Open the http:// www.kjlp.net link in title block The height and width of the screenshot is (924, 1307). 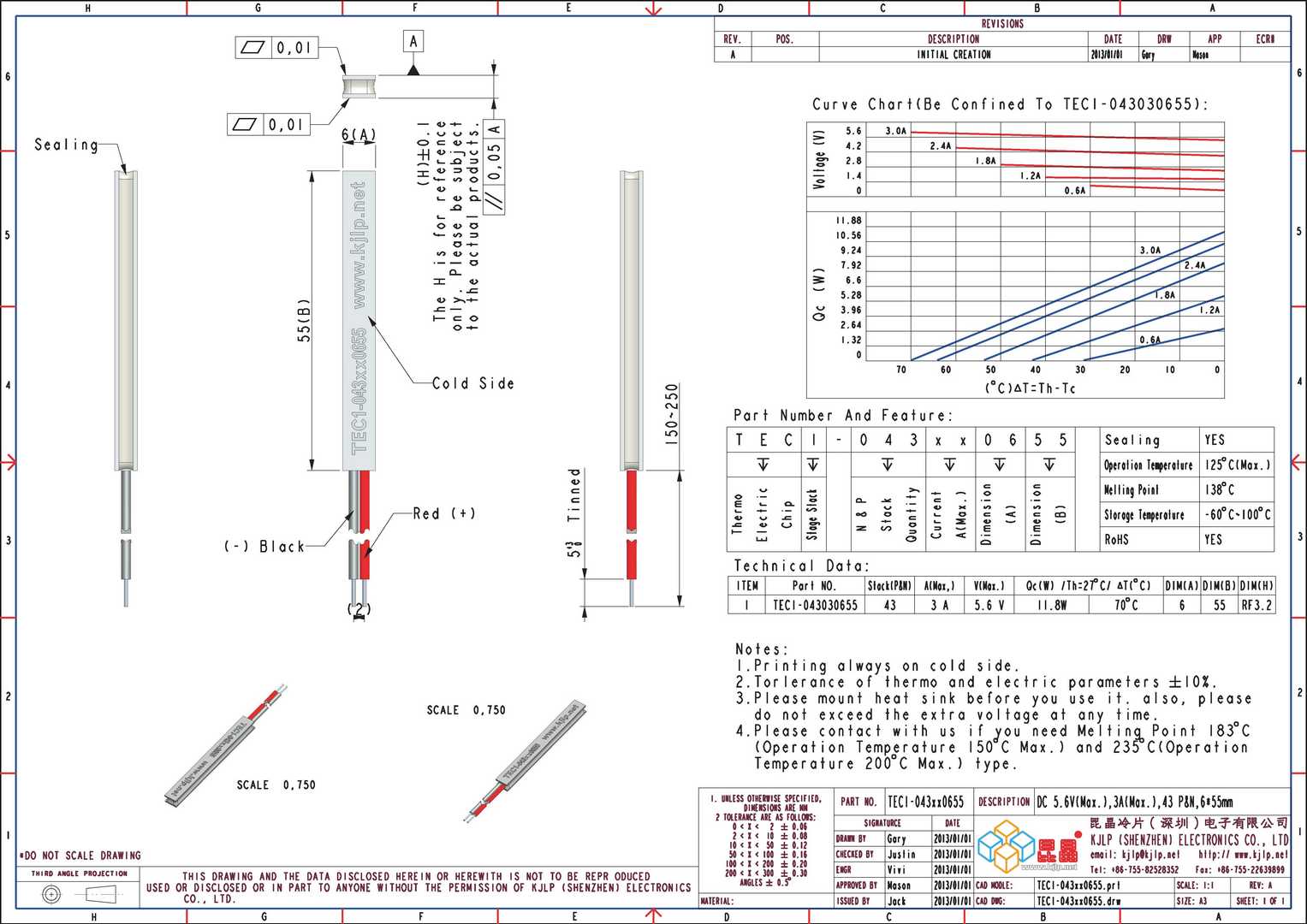[1243, 854]
